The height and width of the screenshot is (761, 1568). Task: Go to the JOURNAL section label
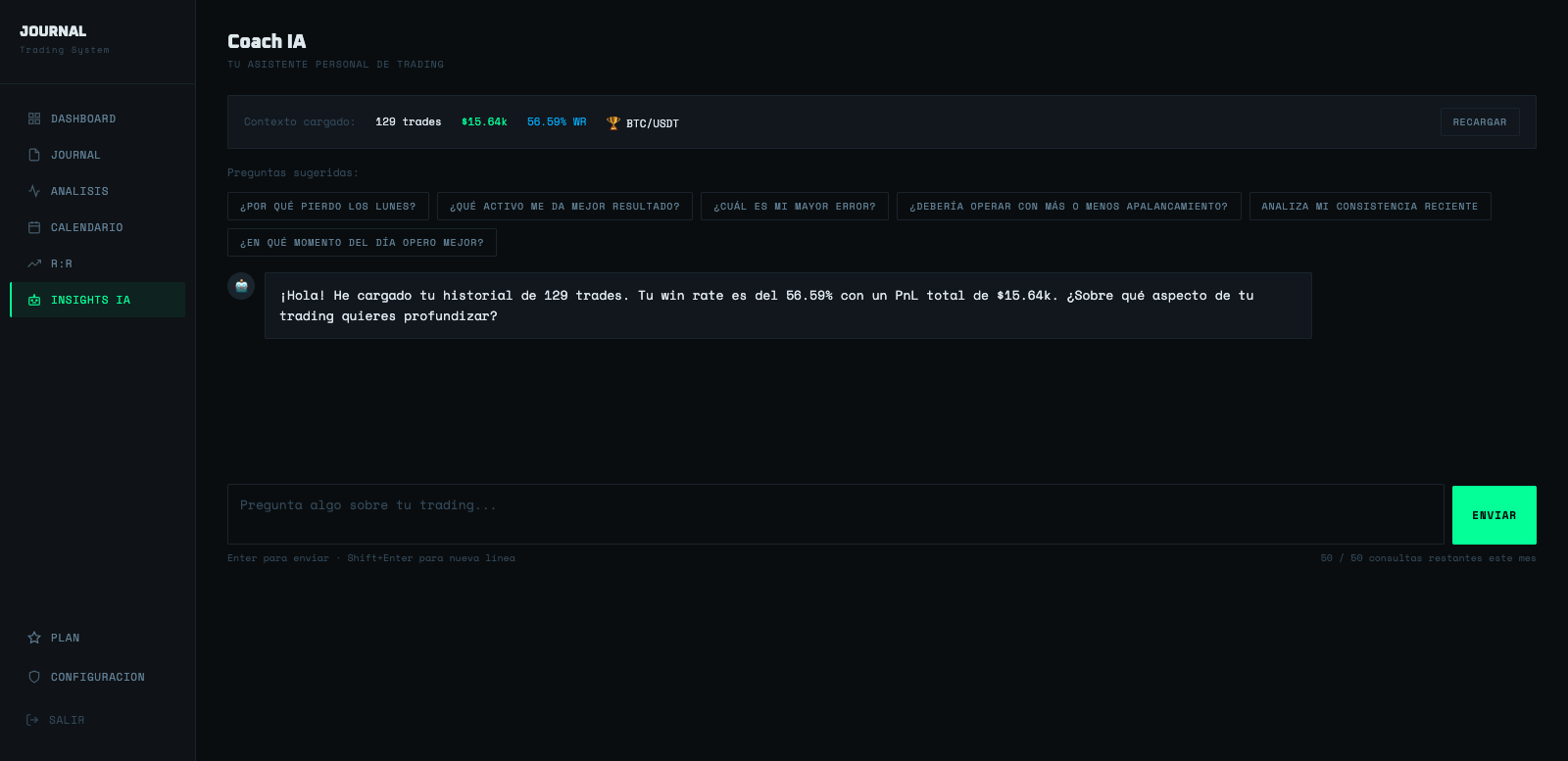pyautogui.click(x=75, y=155)
